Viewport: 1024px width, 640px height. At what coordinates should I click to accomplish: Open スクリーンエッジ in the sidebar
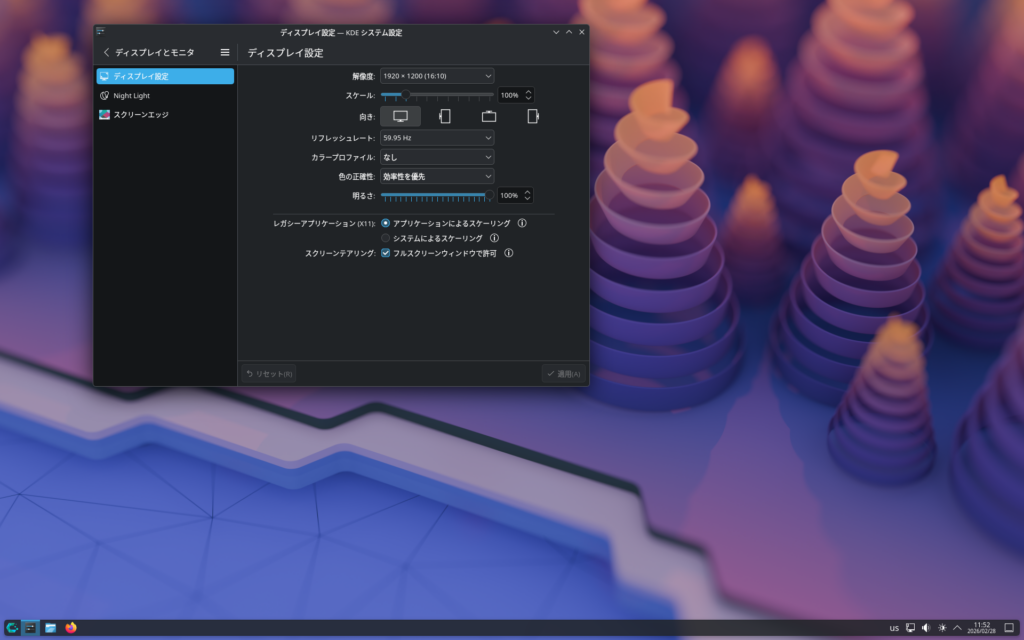(140, 115)
